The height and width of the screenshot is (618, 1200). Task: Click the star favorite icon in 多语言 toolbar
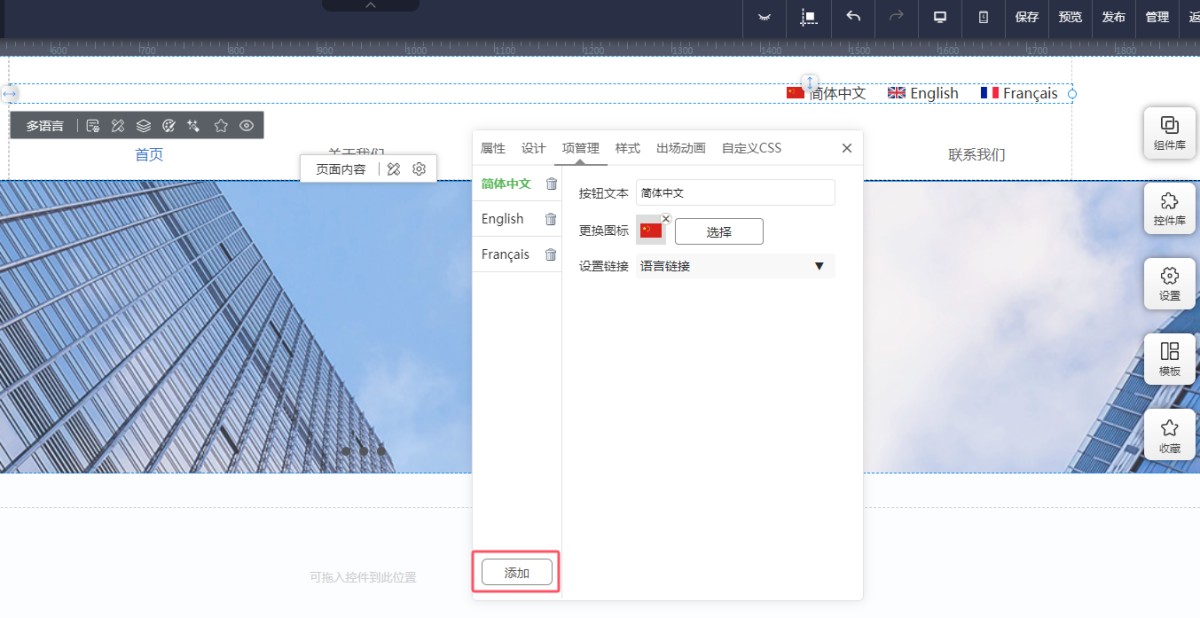coord(221,125)
